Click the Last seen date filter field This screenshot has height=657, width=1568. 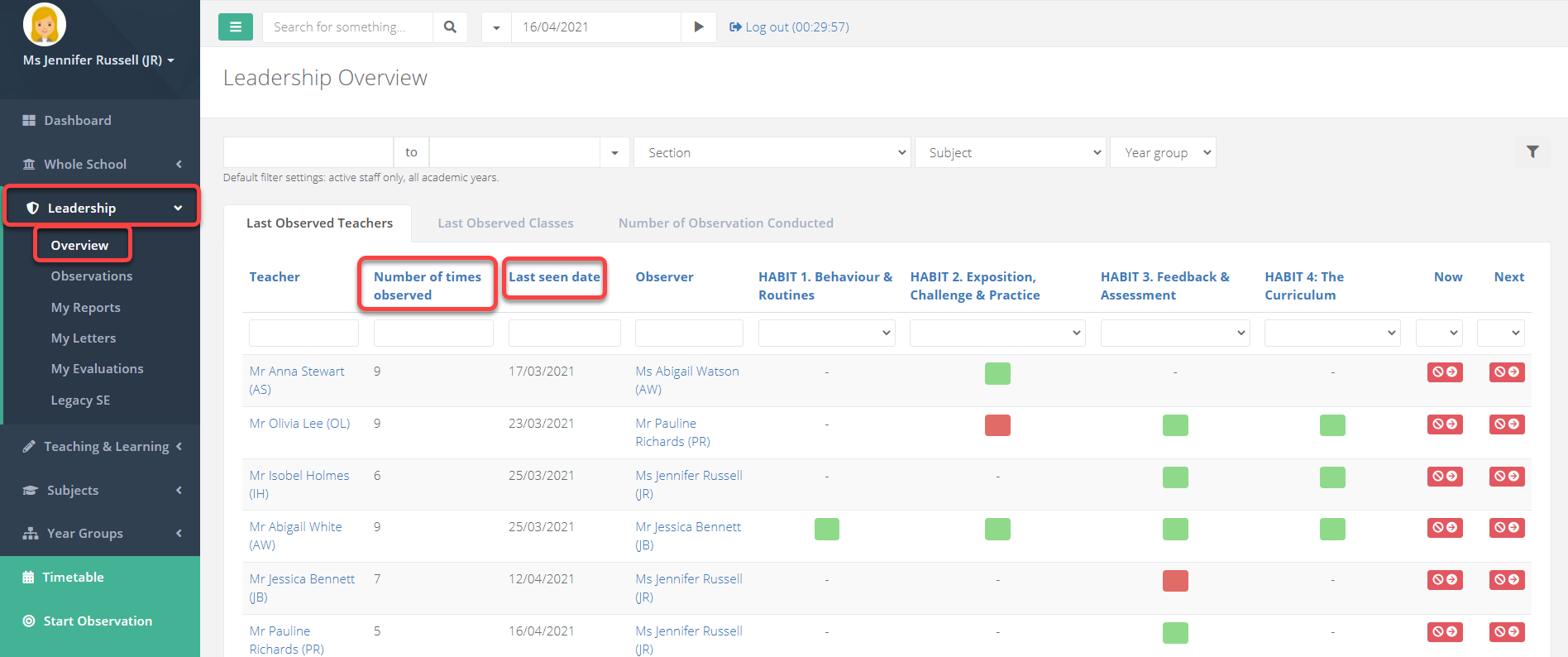(x=565, y=333)
